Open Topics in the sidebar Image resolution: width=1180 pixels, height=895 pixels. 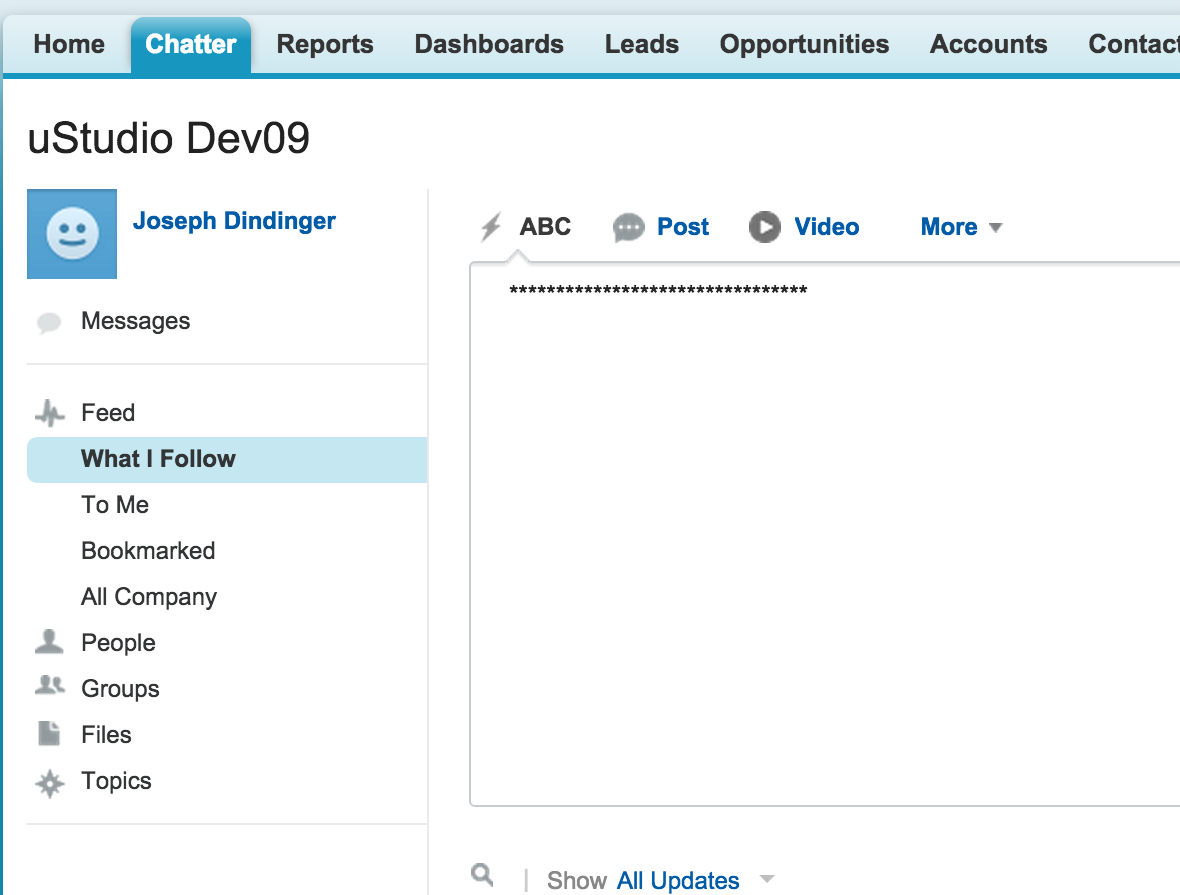pyautogui.click(x=116, y=781)
